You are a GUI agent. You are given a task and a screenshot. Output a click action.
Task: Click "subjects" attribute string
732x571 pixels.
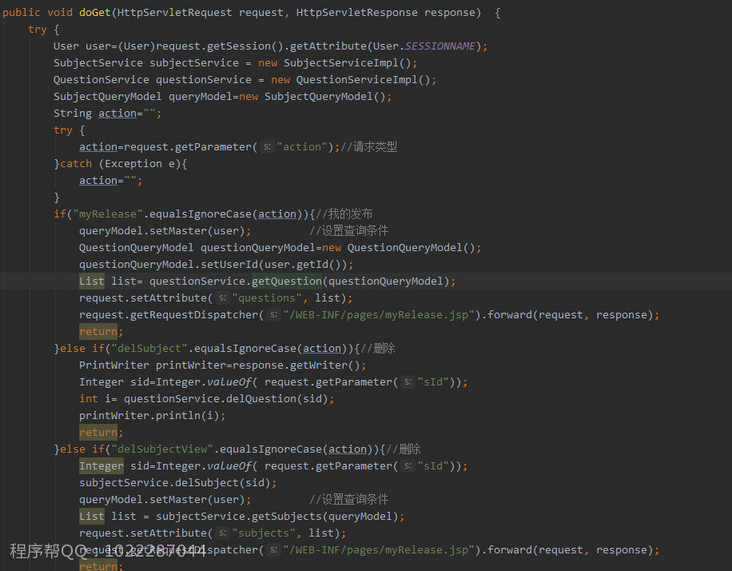pos(263,534)
